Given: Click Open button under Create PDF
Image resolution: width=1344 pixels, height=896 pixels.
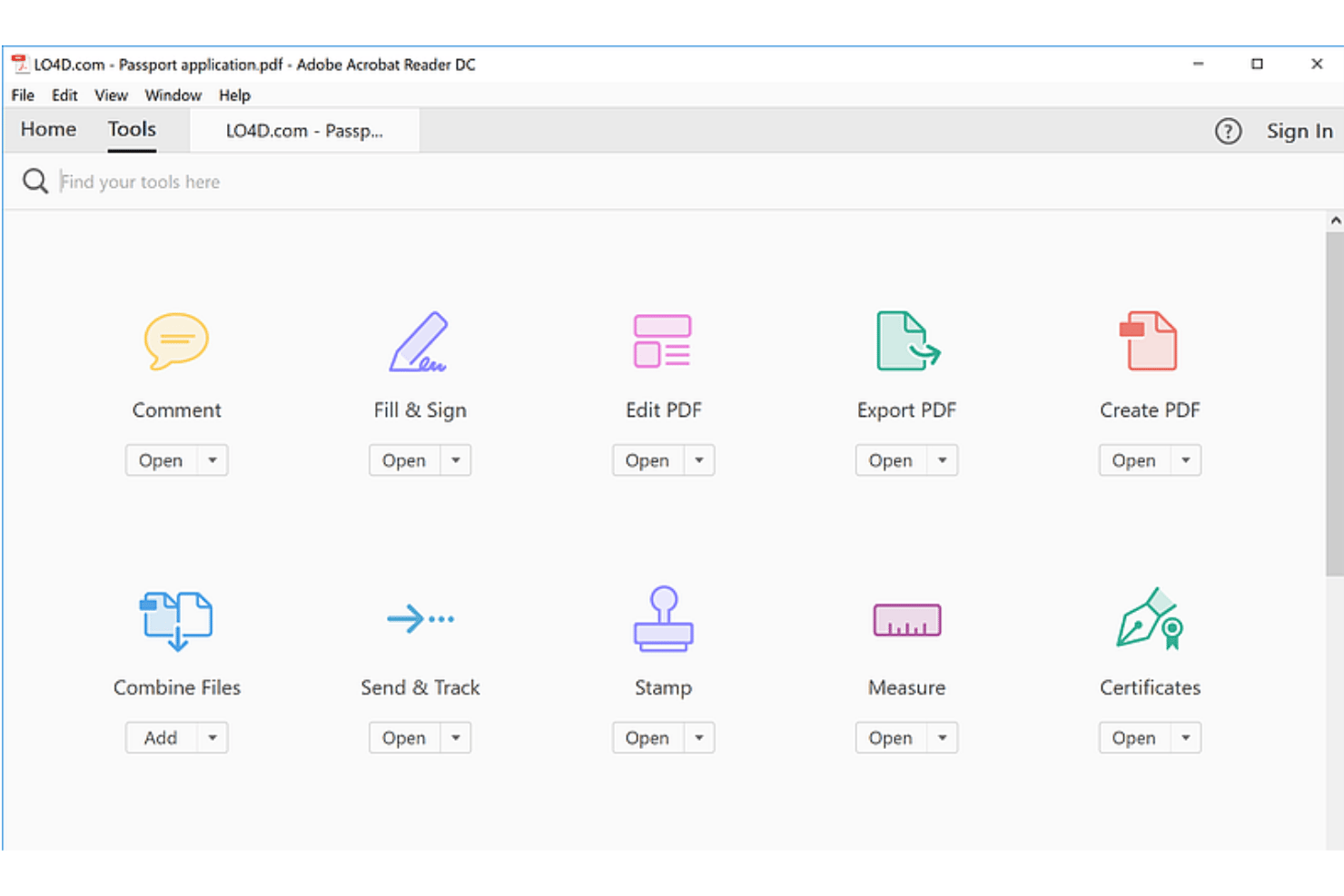Looking at the screenshot, I should click(x=1135, y=460).
